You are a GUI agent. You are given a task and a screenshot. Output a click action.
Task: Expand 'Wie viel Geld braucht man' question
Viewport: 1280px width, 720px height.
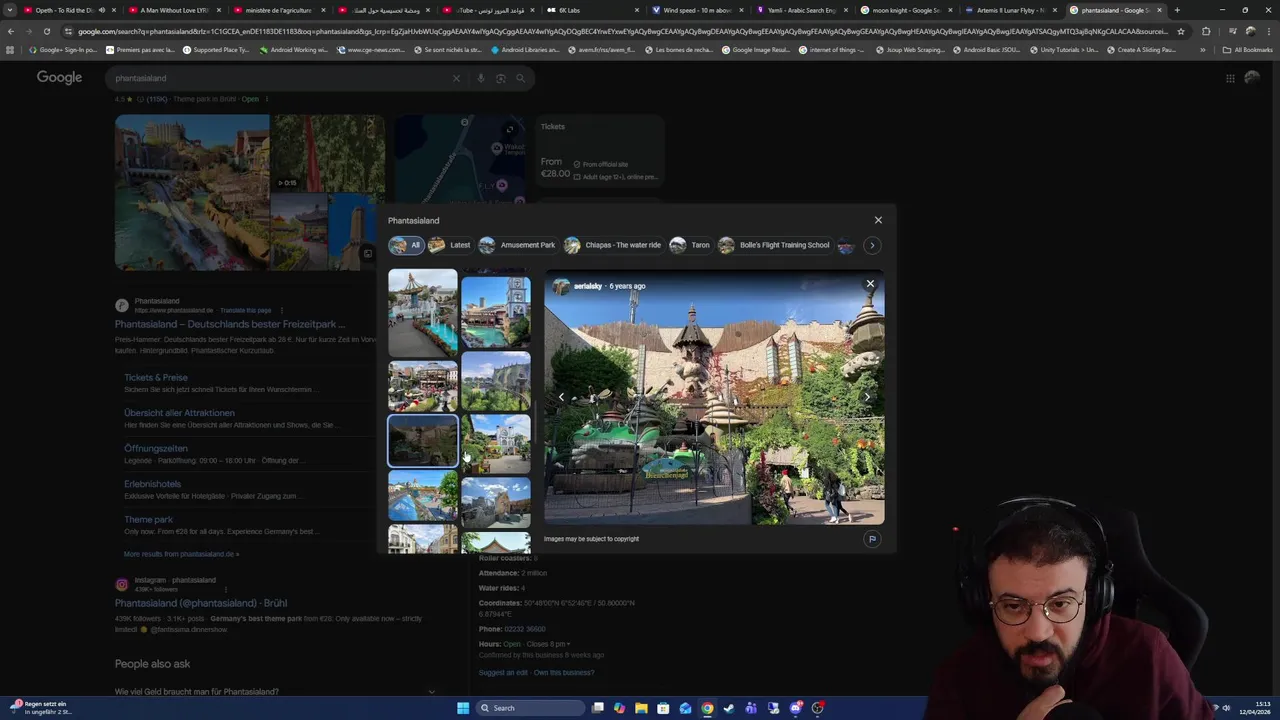275,692
